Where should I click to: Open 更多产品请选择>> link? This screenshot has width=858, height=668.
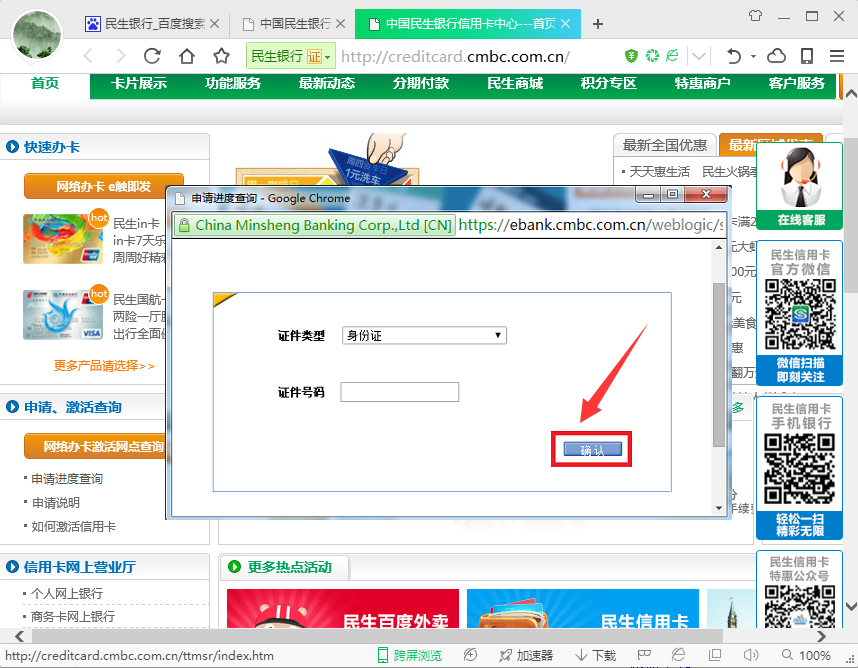(104, 365)
